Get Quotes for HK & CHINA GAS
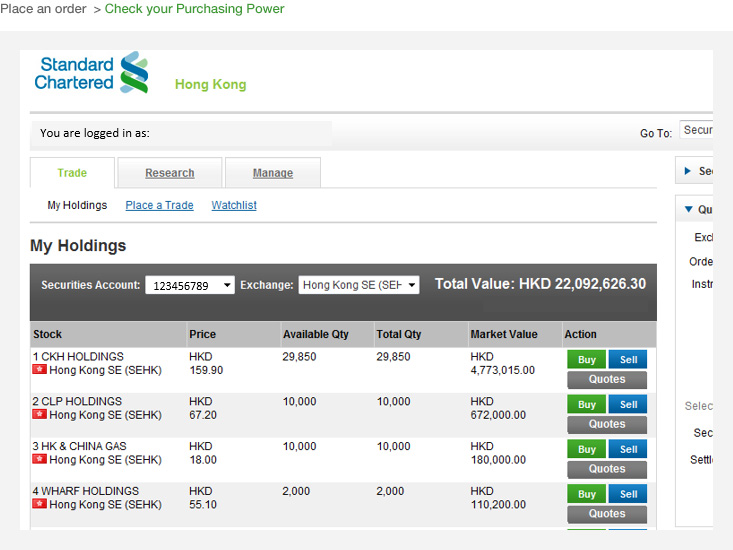Image resolution: width=733 pixels, height=550 pixels. [x=607, y=469]
